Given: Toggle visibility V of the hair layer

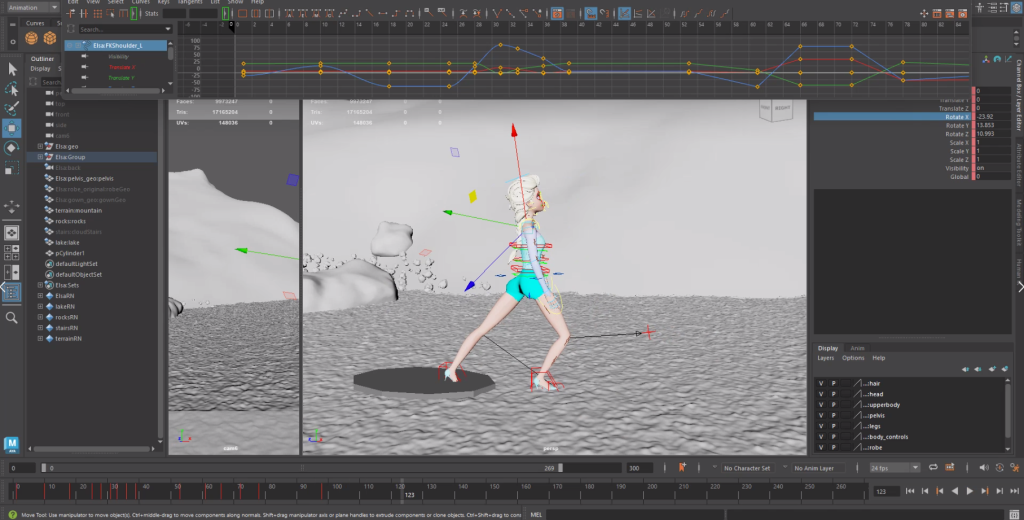Looking at the screenshot, I should (x=821, y=383).
